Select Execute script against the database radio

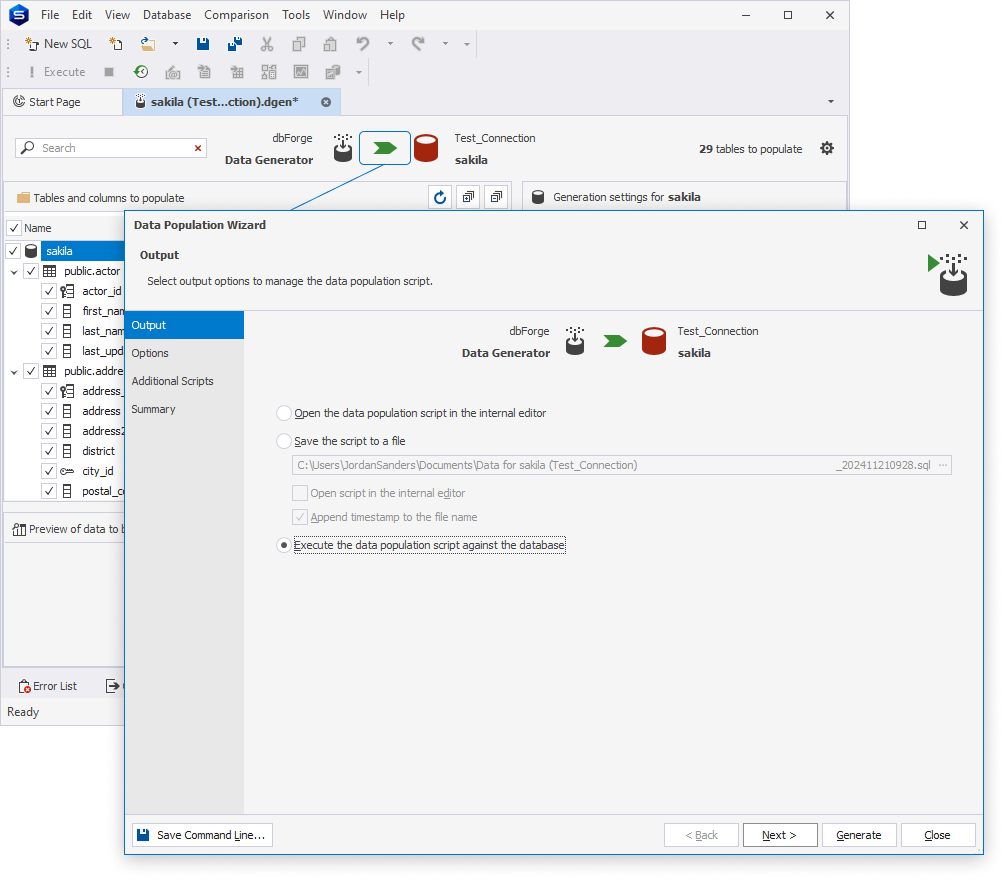[x=284, y=545]
